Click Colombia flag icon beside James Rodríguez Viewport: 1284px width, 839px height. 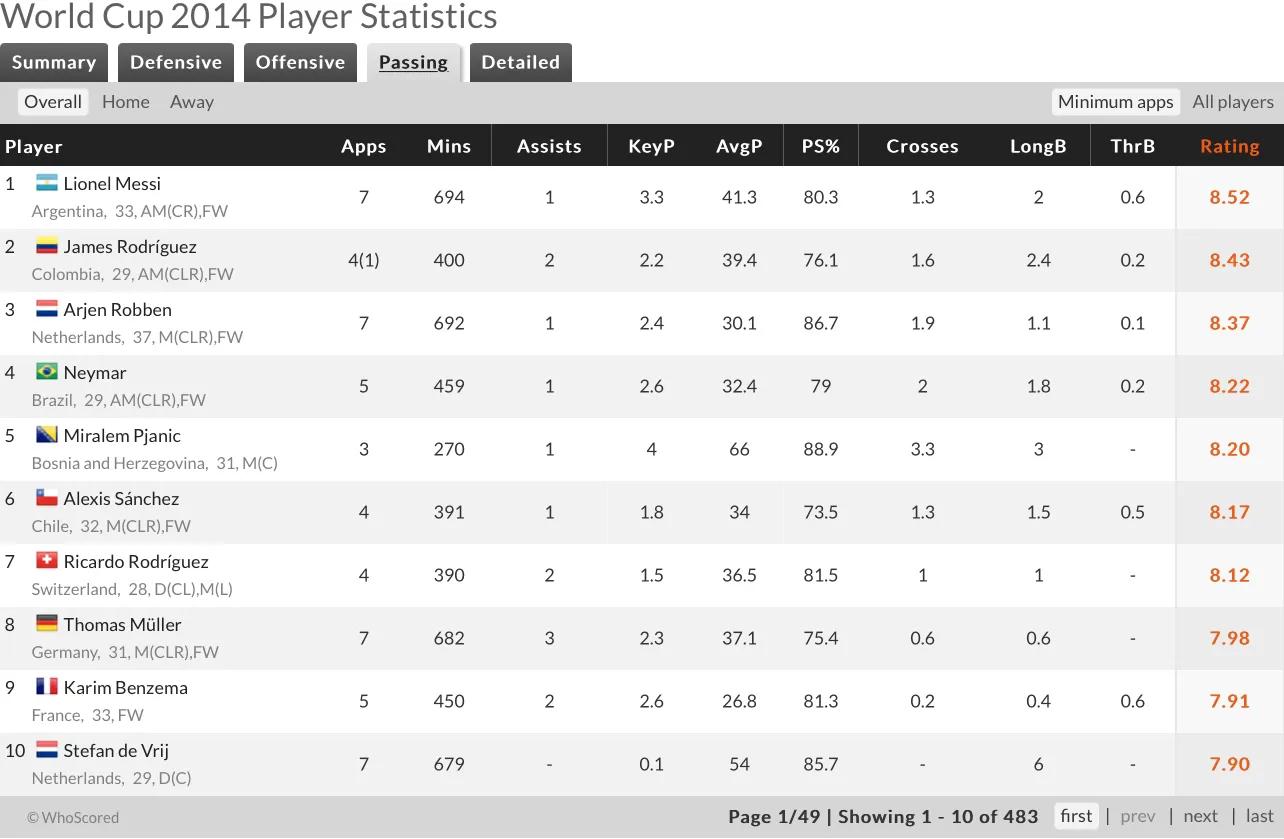pos(46,246)
